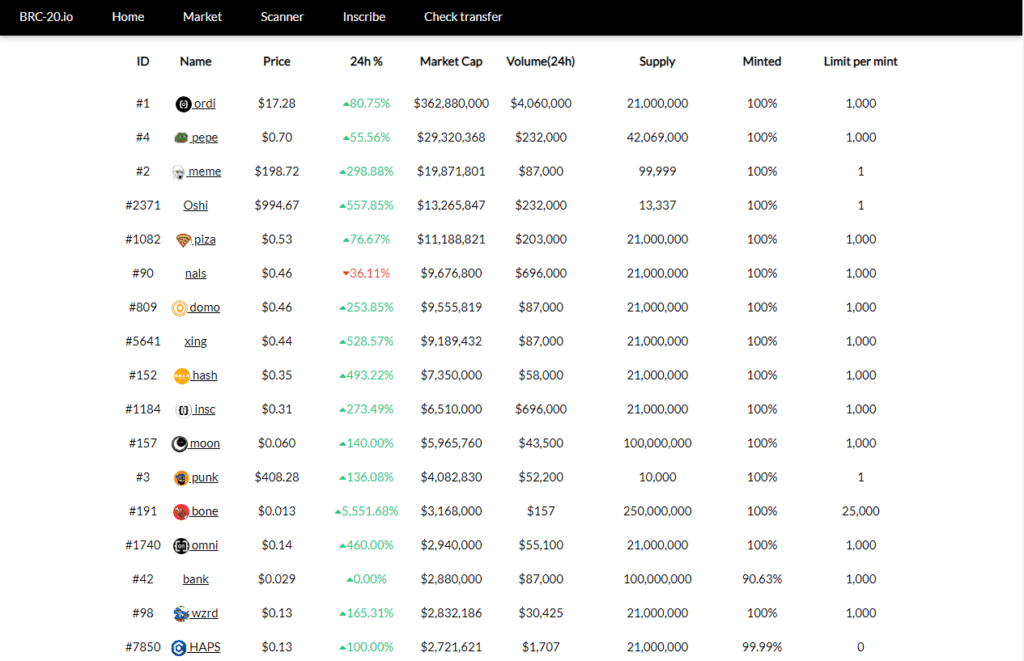The width and height of the screenshot is (1024, 661).
Task: Click the Price column header
Action: [x=277, y=61]
